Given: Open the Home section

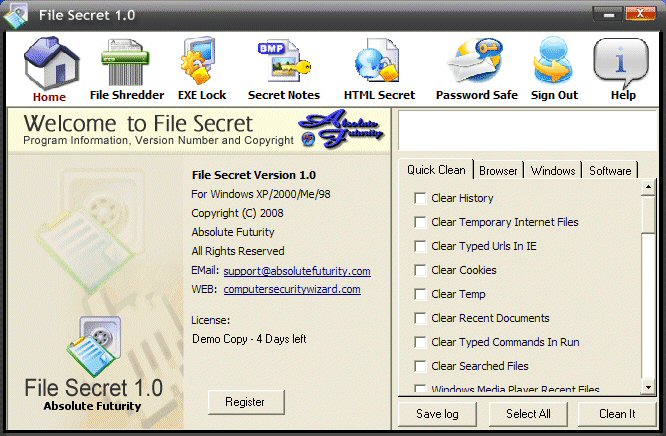Looking at the screenshot, I should click(51, 69).
